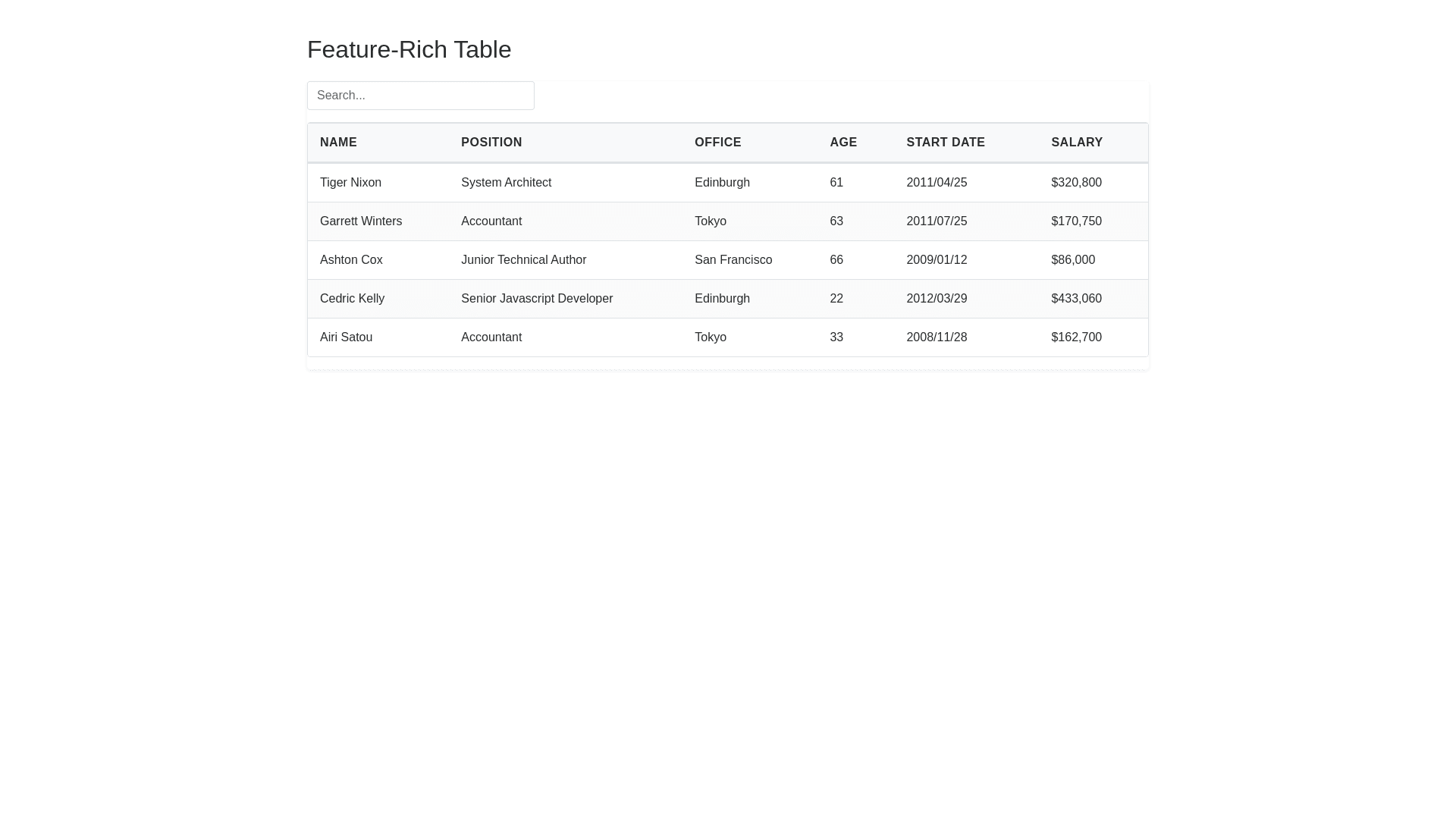1456x819 pixels.
Task: Click the Ashton Cox name cell
Action: pos(350,260)
